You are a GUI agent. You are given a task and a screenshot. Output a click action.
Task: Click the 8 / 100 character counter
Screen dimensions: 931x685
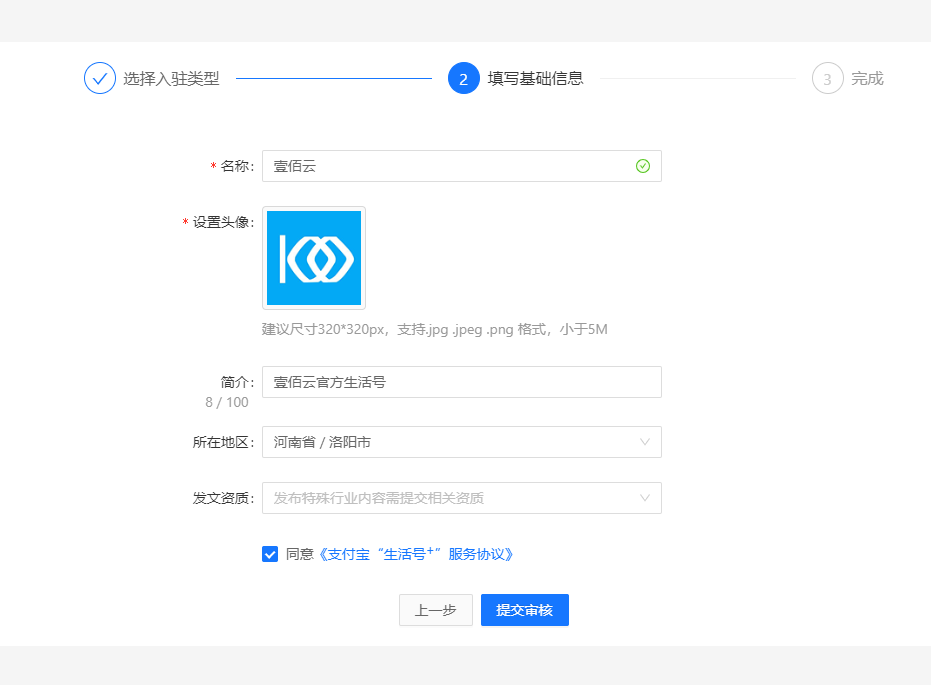227,402
